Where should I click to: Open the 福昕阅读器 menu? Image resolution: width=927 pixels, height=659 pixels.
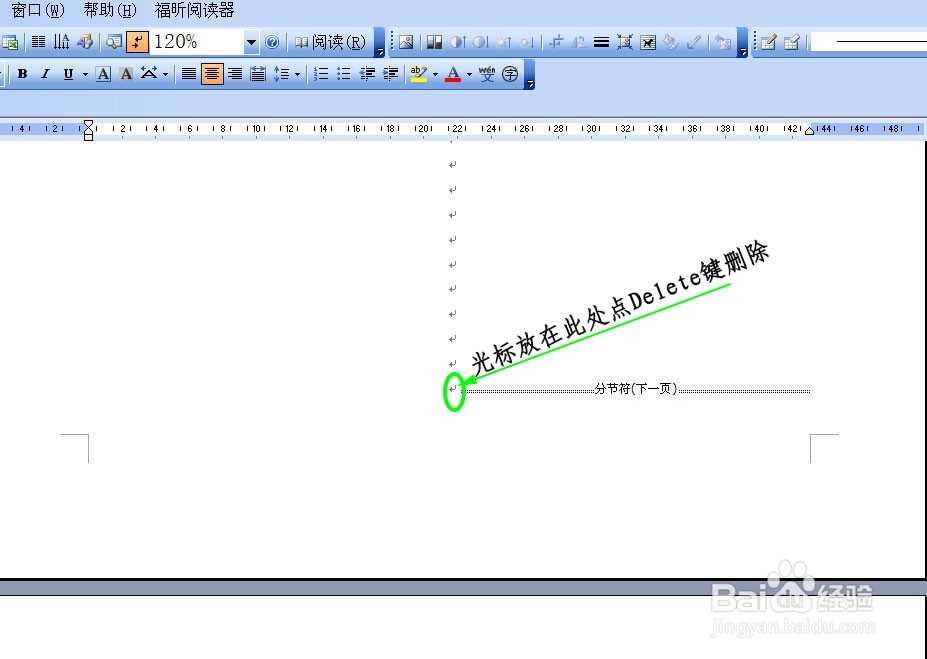pos(195,10)
